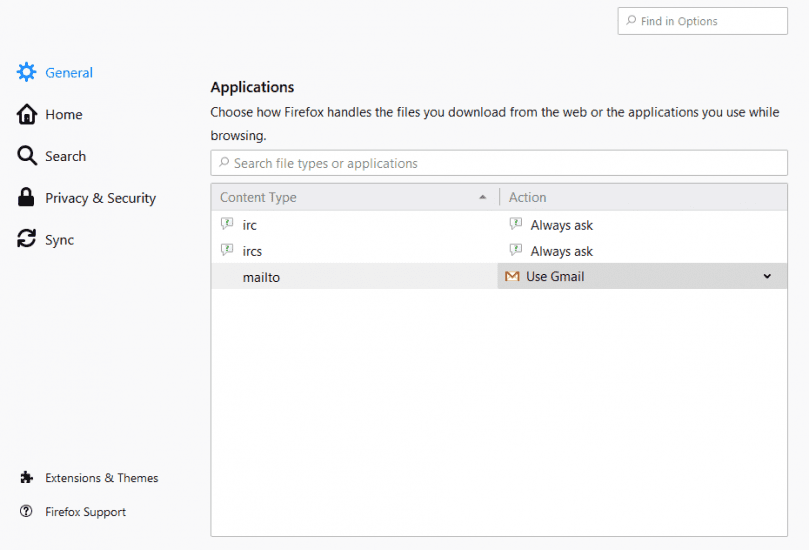809x550 pixels.
Task: Click the Firefox Support question mark icon
Action: (27, 512)
